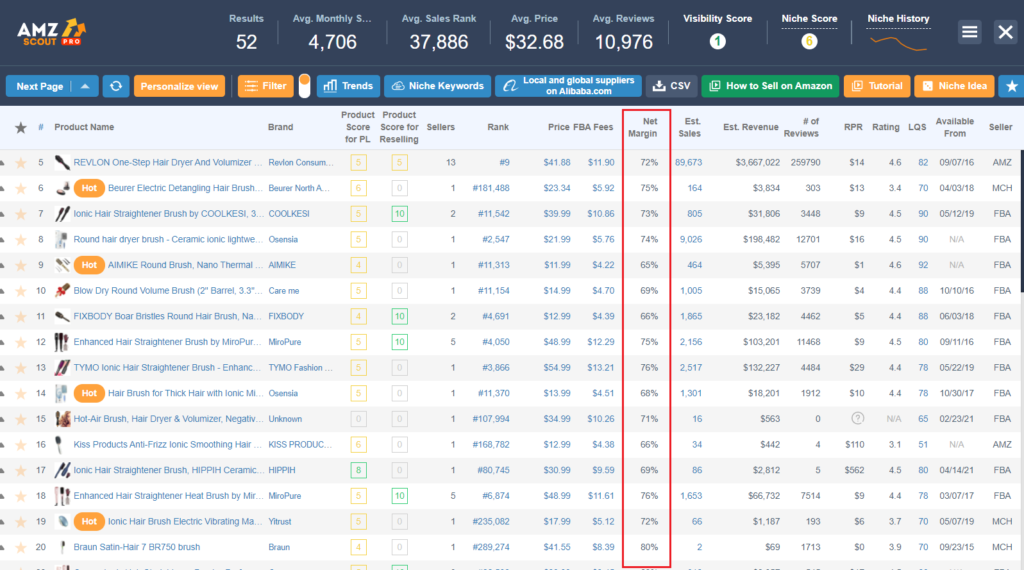Screen dimensions: 1024x570
Task: Star the TYMO Ionic Hair Straightener row
Action: [x=20, y=367]
